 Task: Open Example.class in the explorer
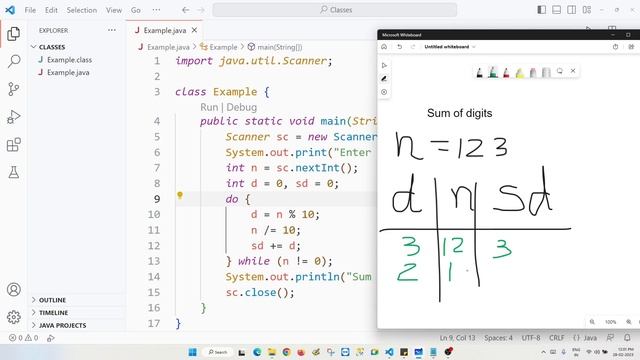69,60
